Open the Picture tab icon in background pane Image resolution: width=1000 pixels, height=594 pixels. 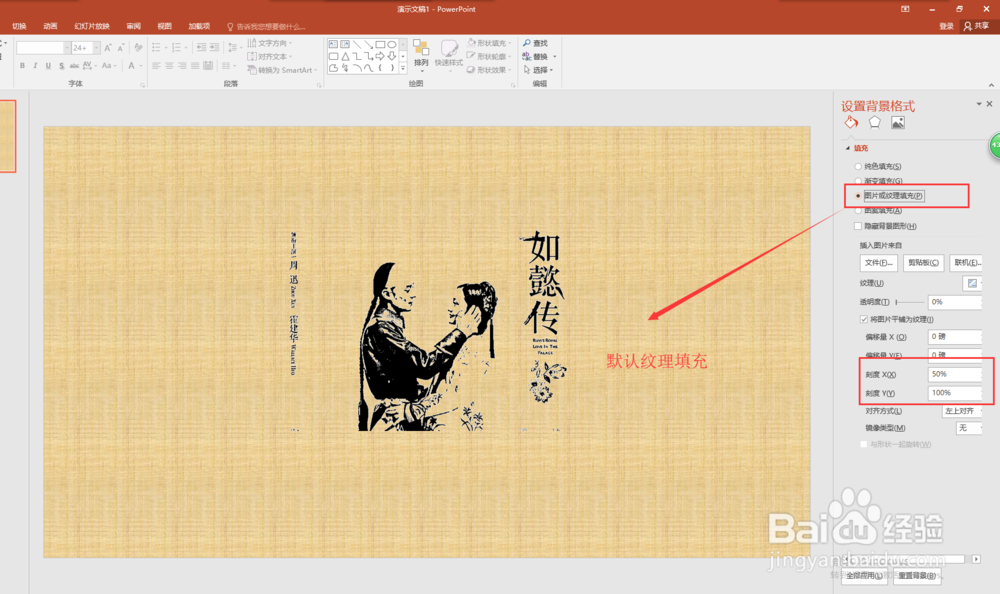897,123
